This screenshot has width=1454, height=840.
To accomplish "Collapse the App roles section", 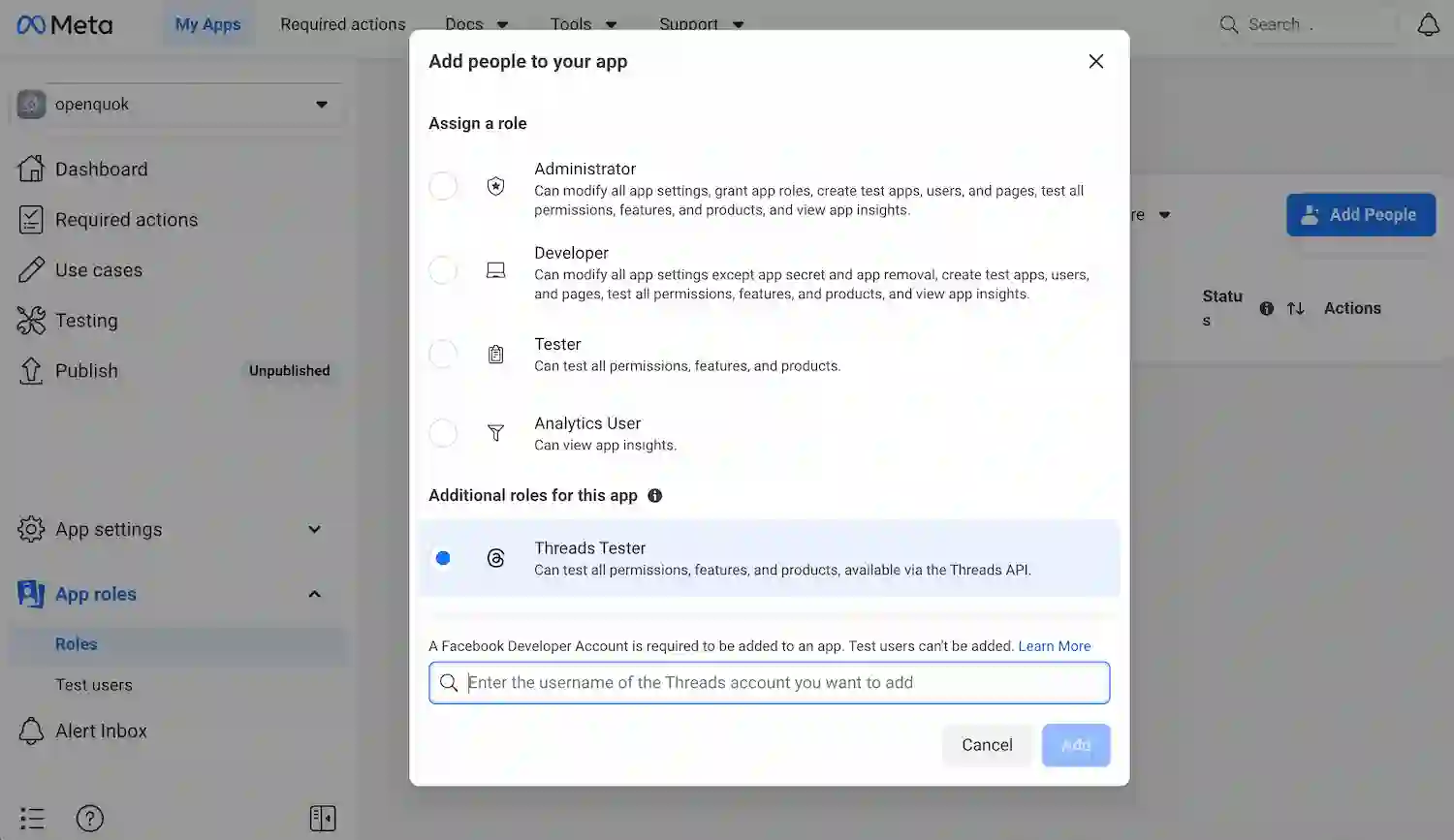I will [x=314, y=594].
